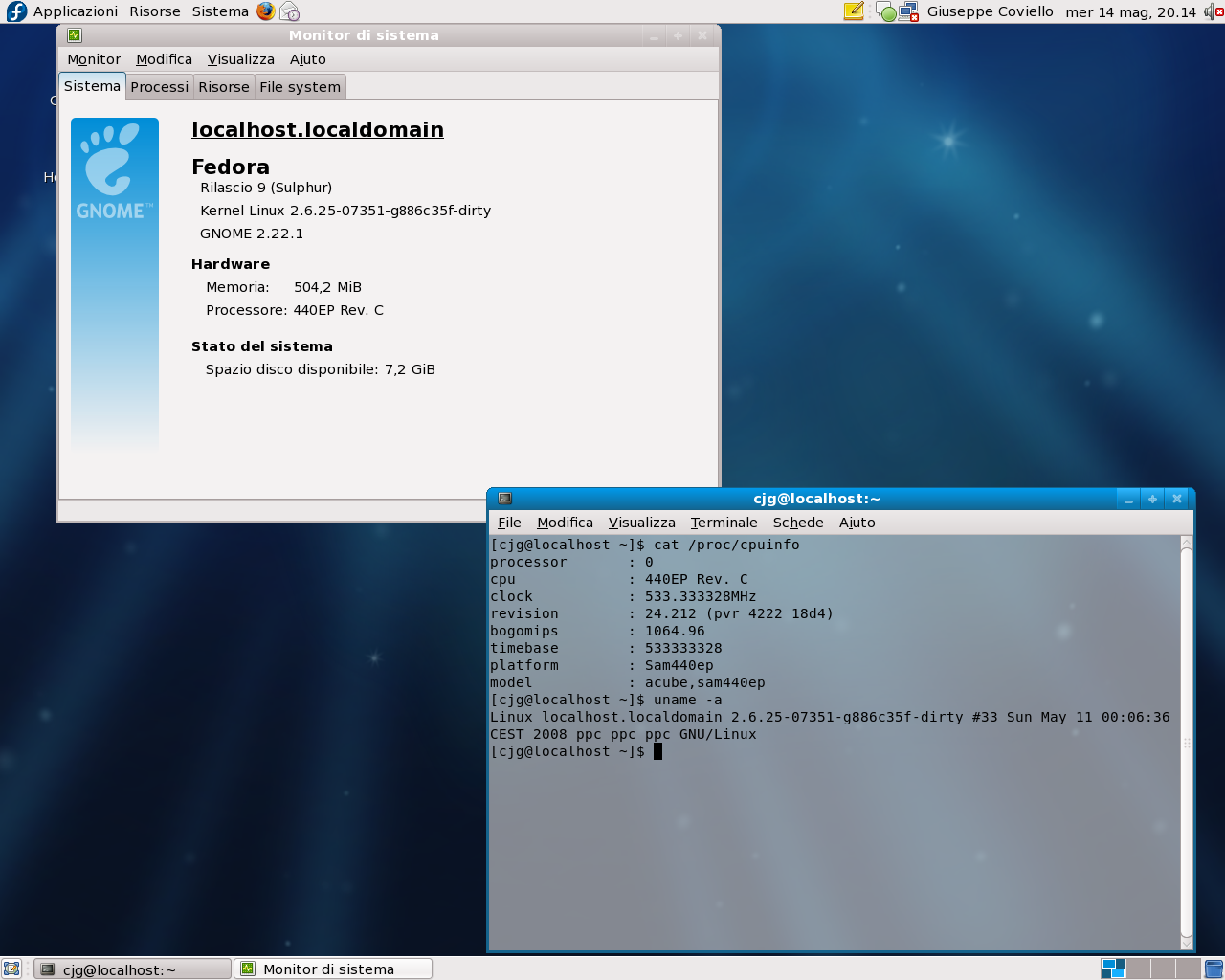This screenshot has width=1225, height=980.
Task: Click the System Monitor title bar icon
Action: pyautogui.click(x=75, y=35)
